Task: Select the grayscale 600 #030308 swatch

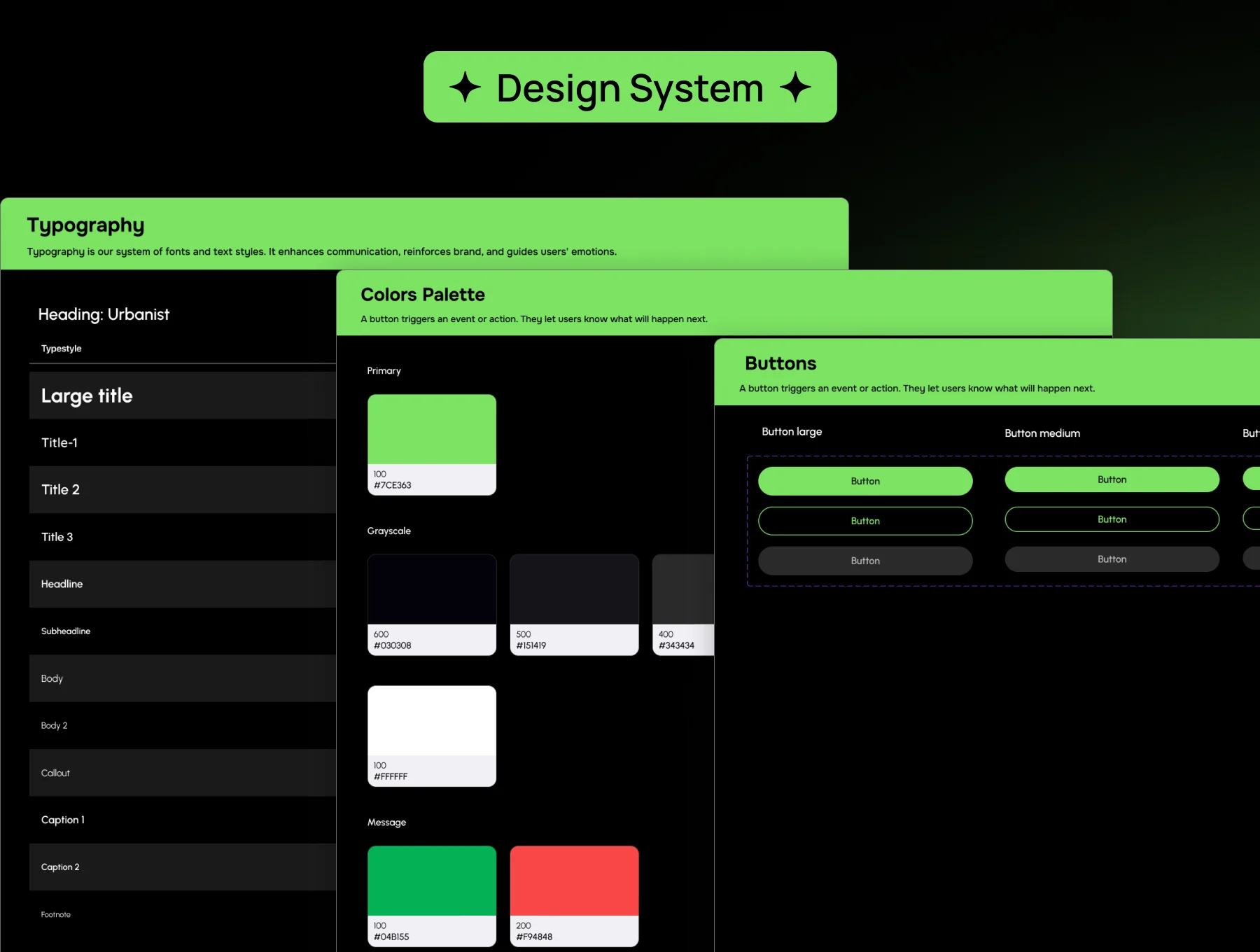Action: coord(432,605)
